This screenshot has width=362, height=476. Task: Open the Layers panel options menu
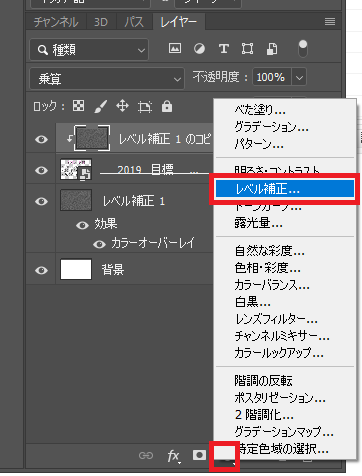pos(330,22)
